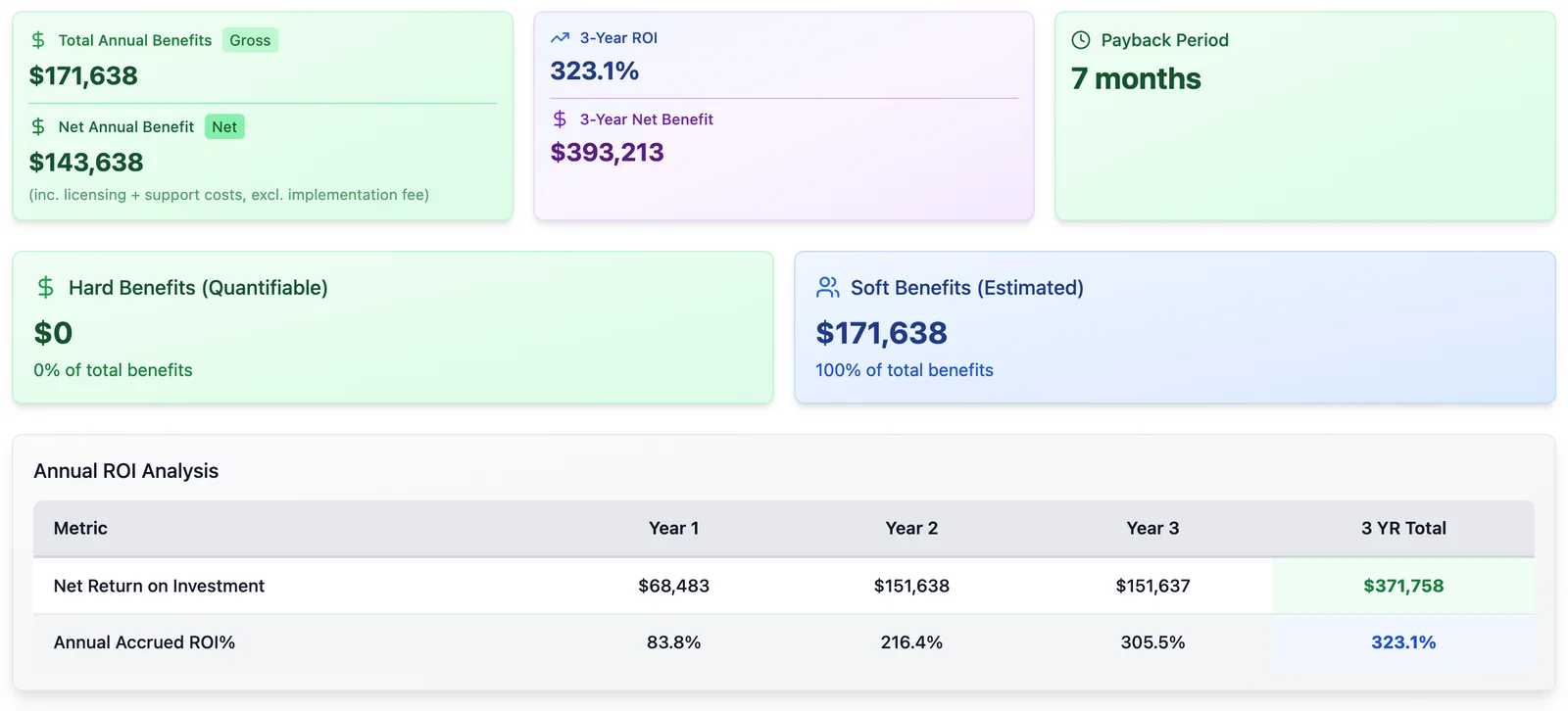This screenshot has width=1568, height=711.
Task: Click the trending arrow icon beside 3-Year ROI
Action: coord(560,38)
